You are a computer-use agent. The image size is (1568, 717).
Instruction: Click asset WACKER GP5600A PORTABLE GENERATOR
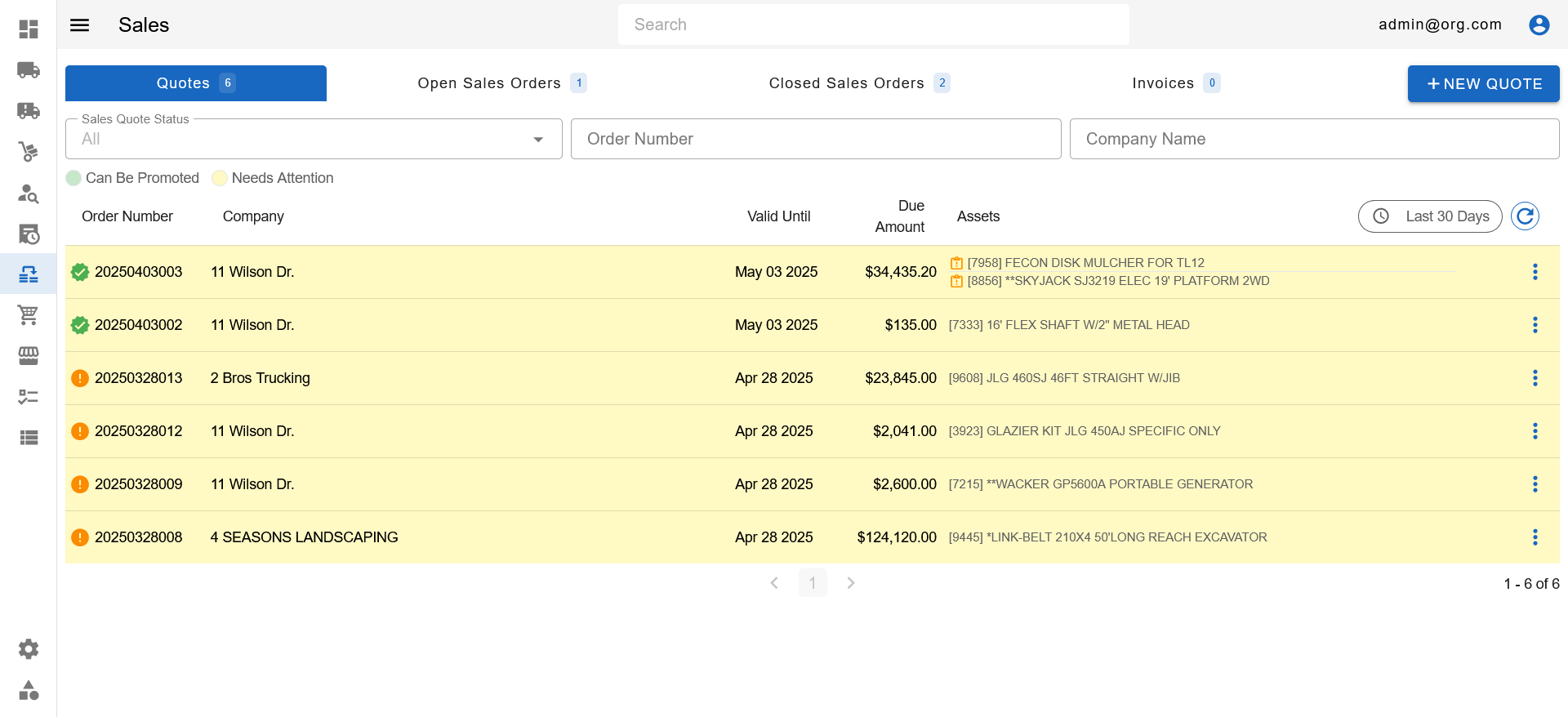click(x=1101, y=484)
